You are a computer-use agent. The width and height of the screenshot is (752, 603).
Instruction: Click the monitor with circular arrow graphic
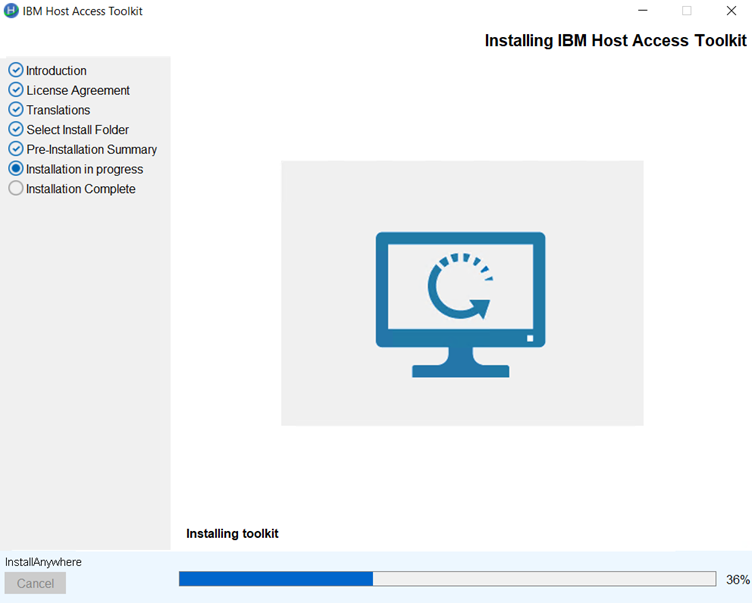pyautogui.click(x=461, y=304)
